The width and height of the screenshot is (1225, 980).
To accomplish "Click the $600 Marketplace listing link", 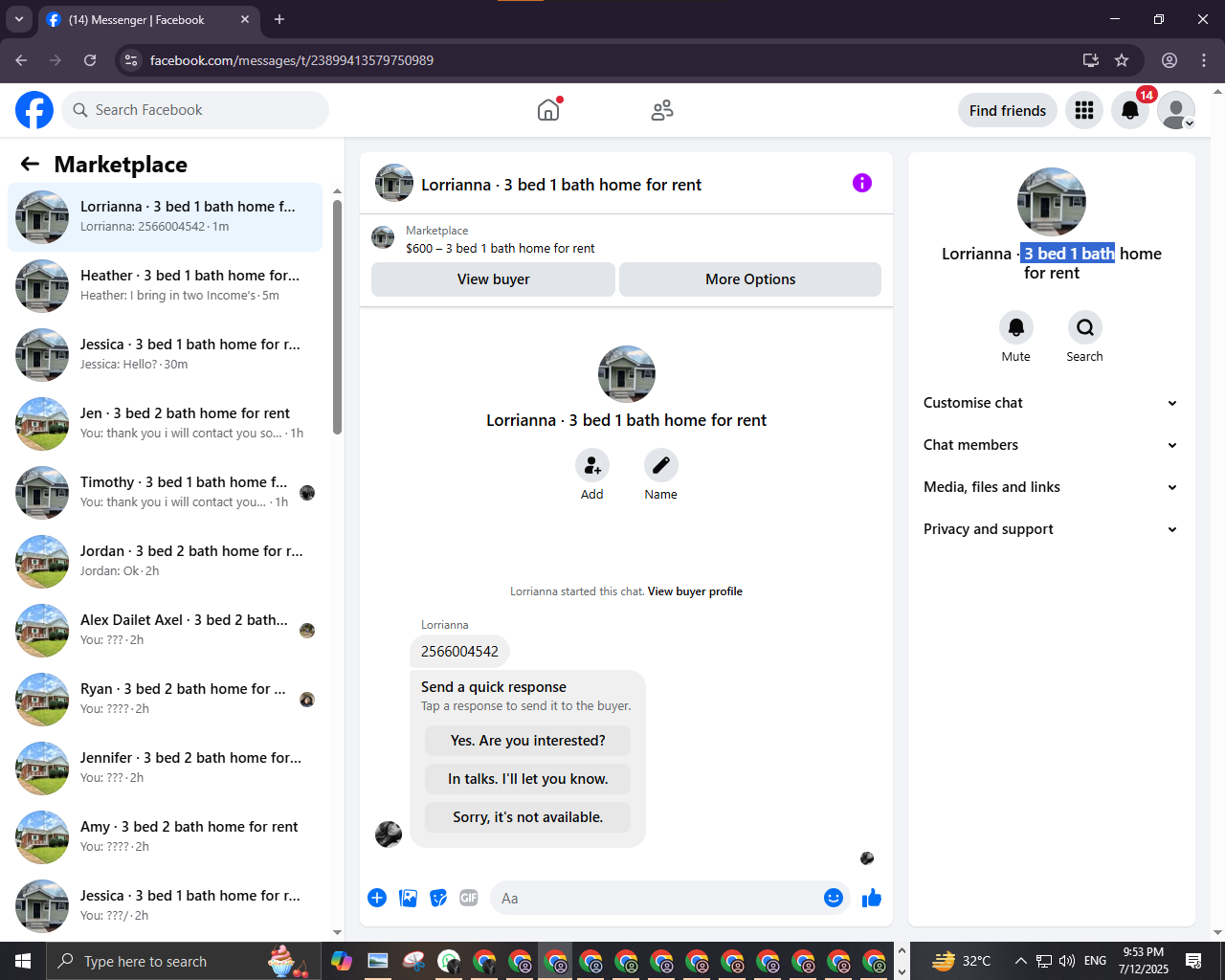I will 500,248.
